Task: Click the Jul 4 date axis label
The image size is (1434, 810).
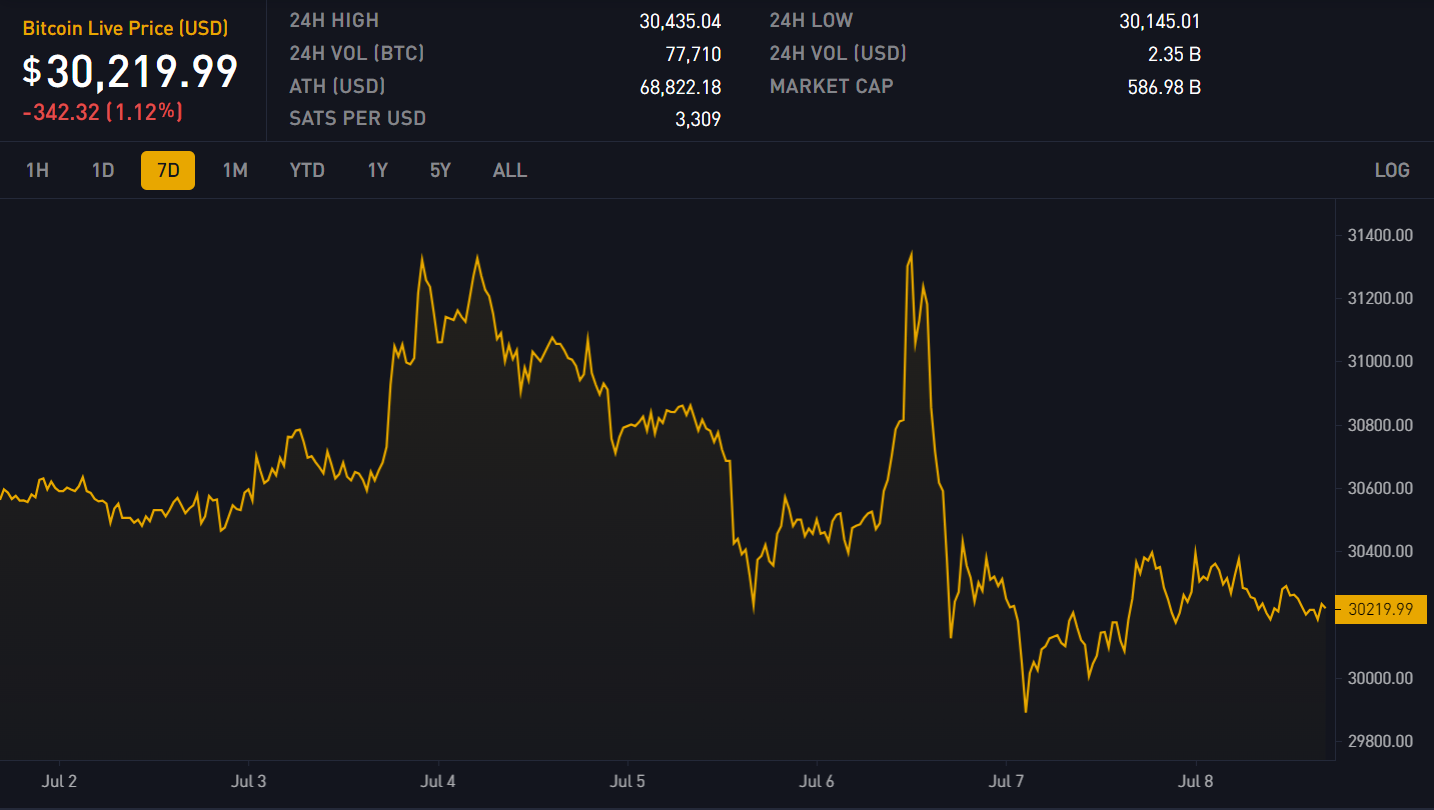Action: pyautogui.click(x=438, y=781)
